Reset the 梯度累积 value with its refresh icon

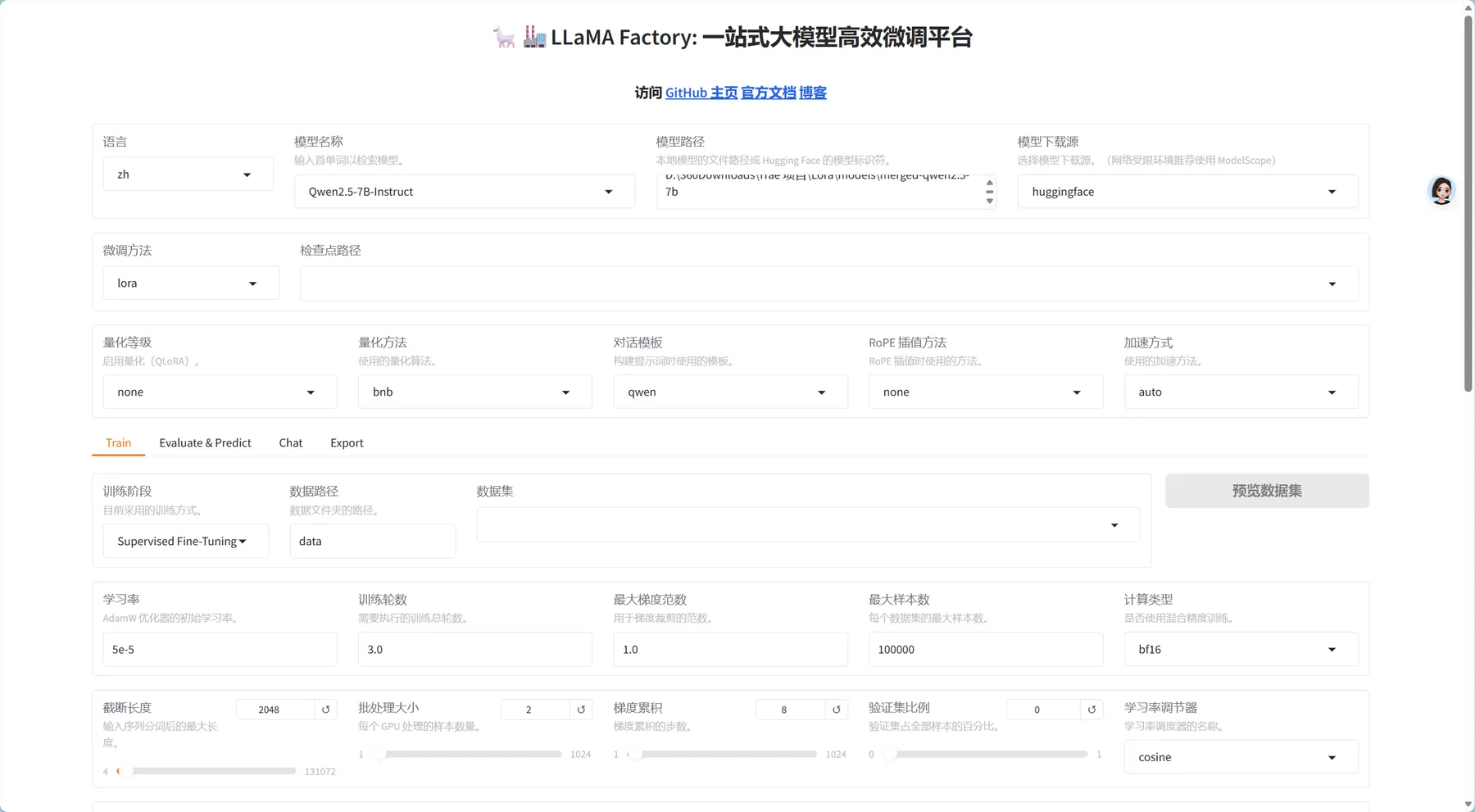tap(837, 710)
